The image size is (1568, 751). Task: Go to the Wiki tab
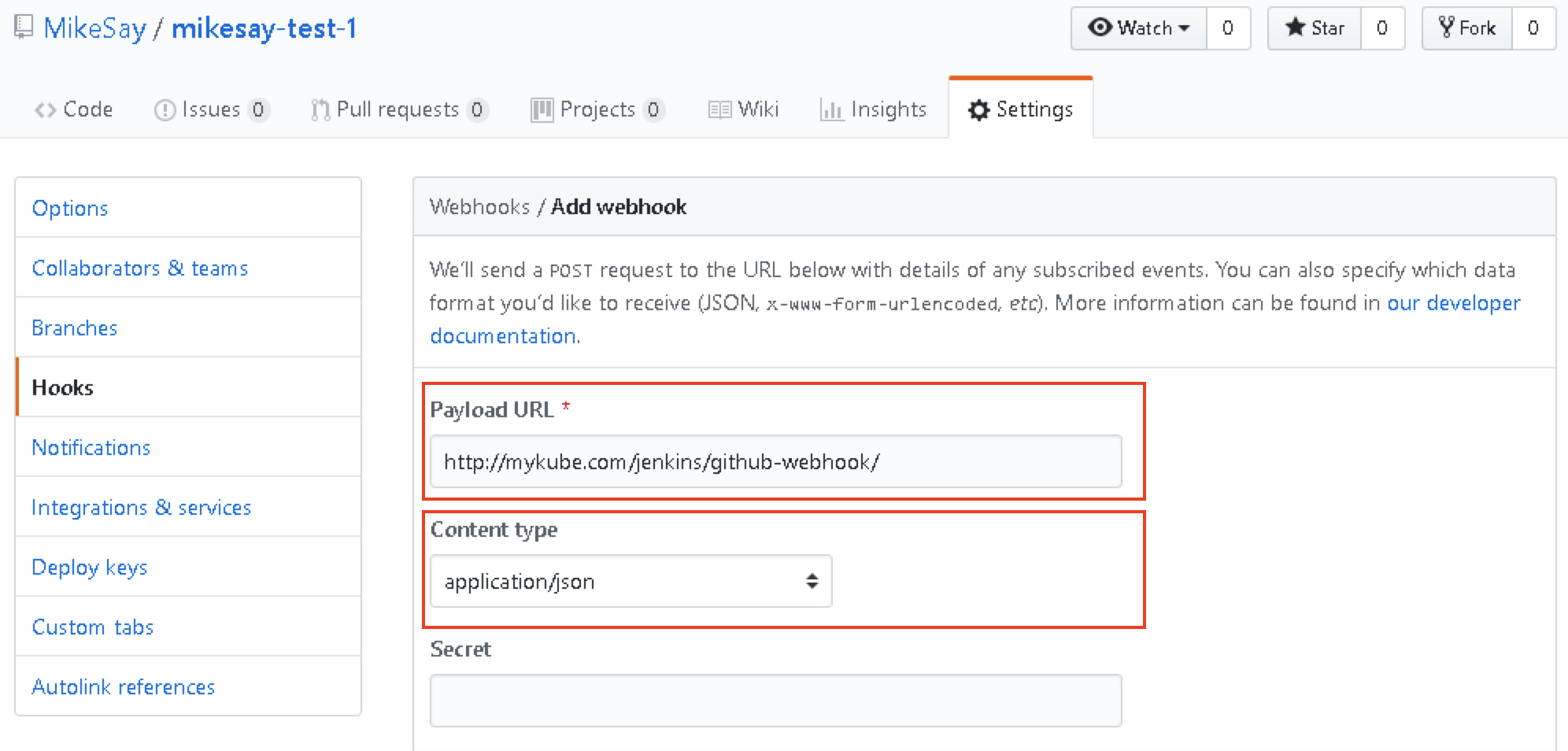pyautogui.click(x=744, y=109)
